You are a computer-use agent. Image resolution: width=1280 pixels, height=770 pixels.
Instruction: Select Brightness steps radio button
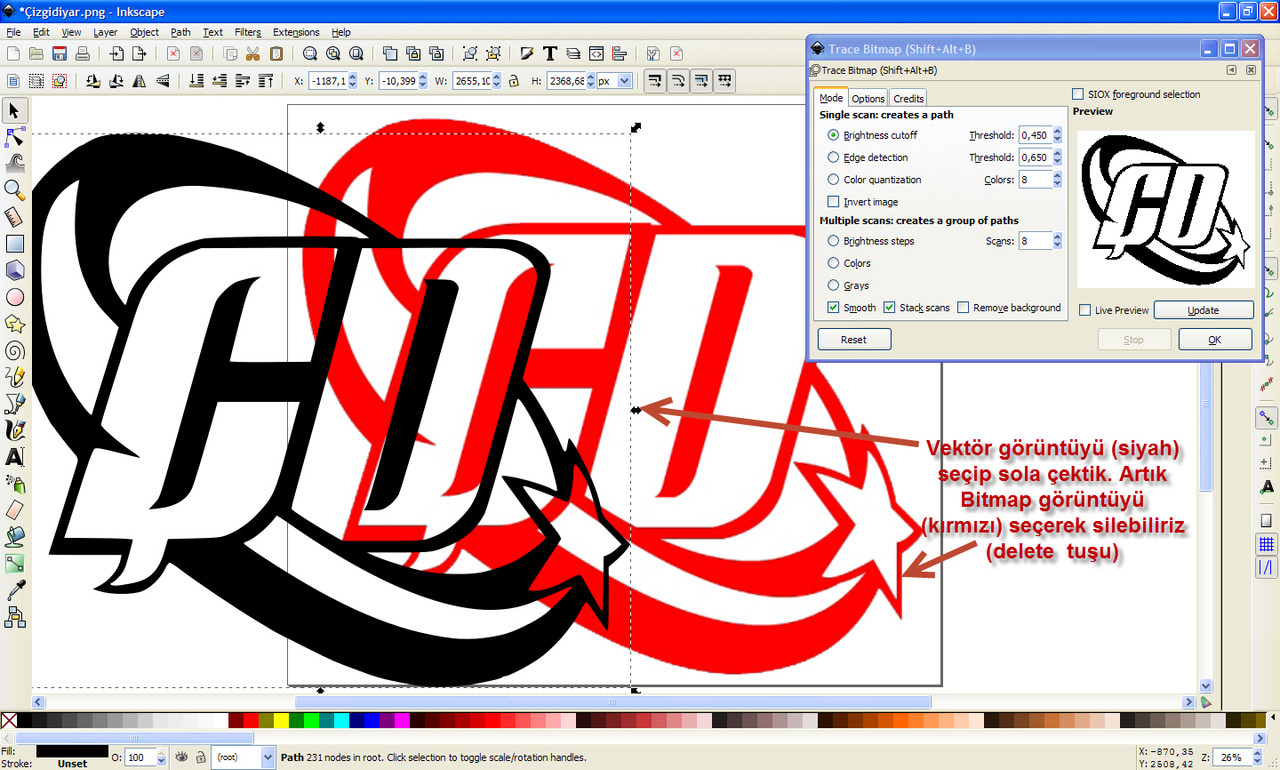coord(834,241)
